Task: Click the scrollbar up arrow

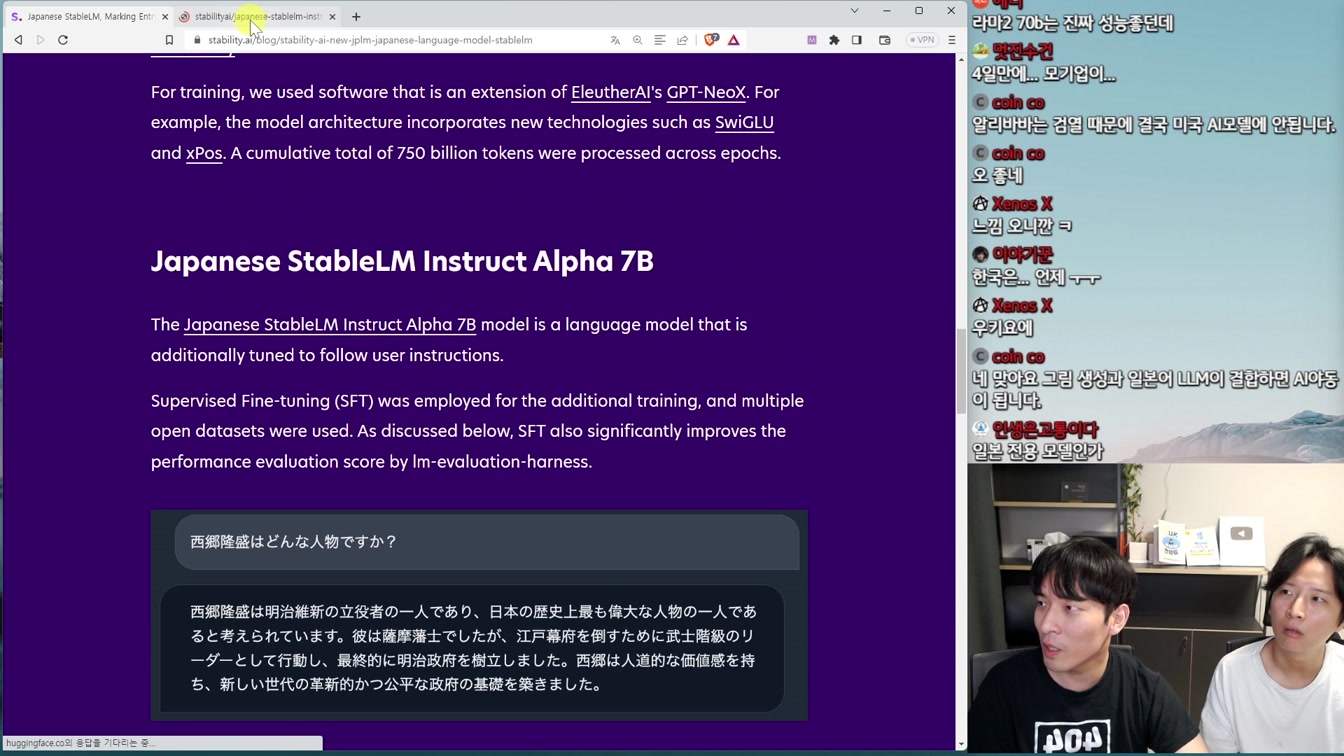Action: tap(961, 59)
